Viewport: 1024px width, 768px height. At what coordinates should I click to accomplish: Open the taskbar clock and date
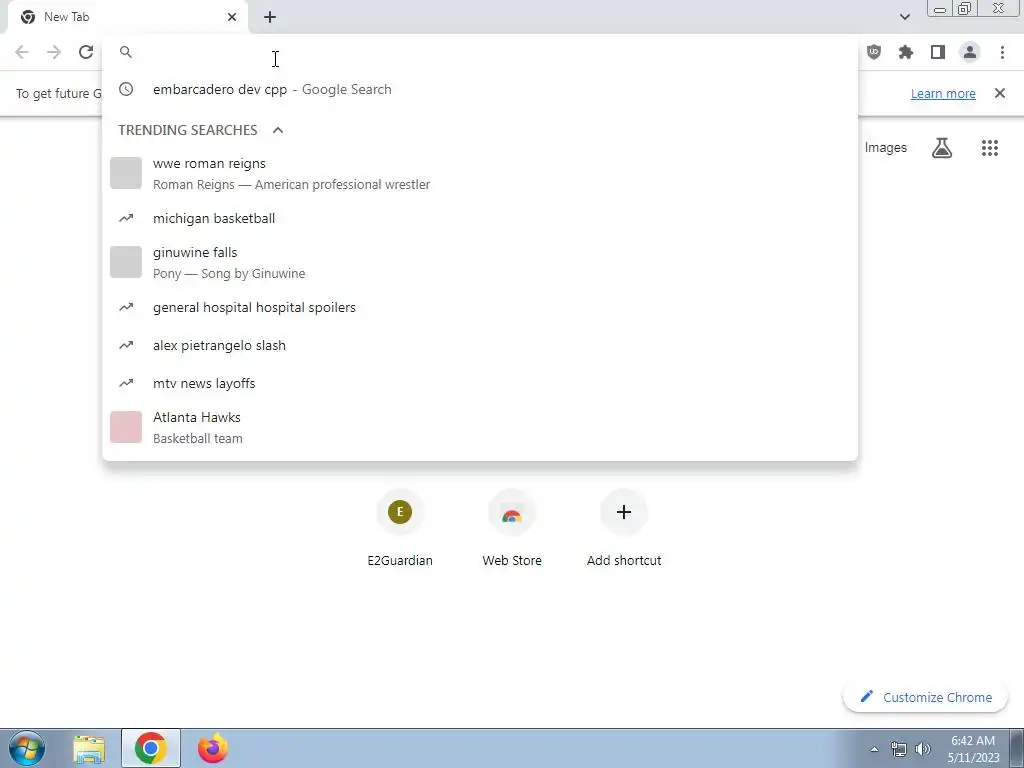click(973, 749)
